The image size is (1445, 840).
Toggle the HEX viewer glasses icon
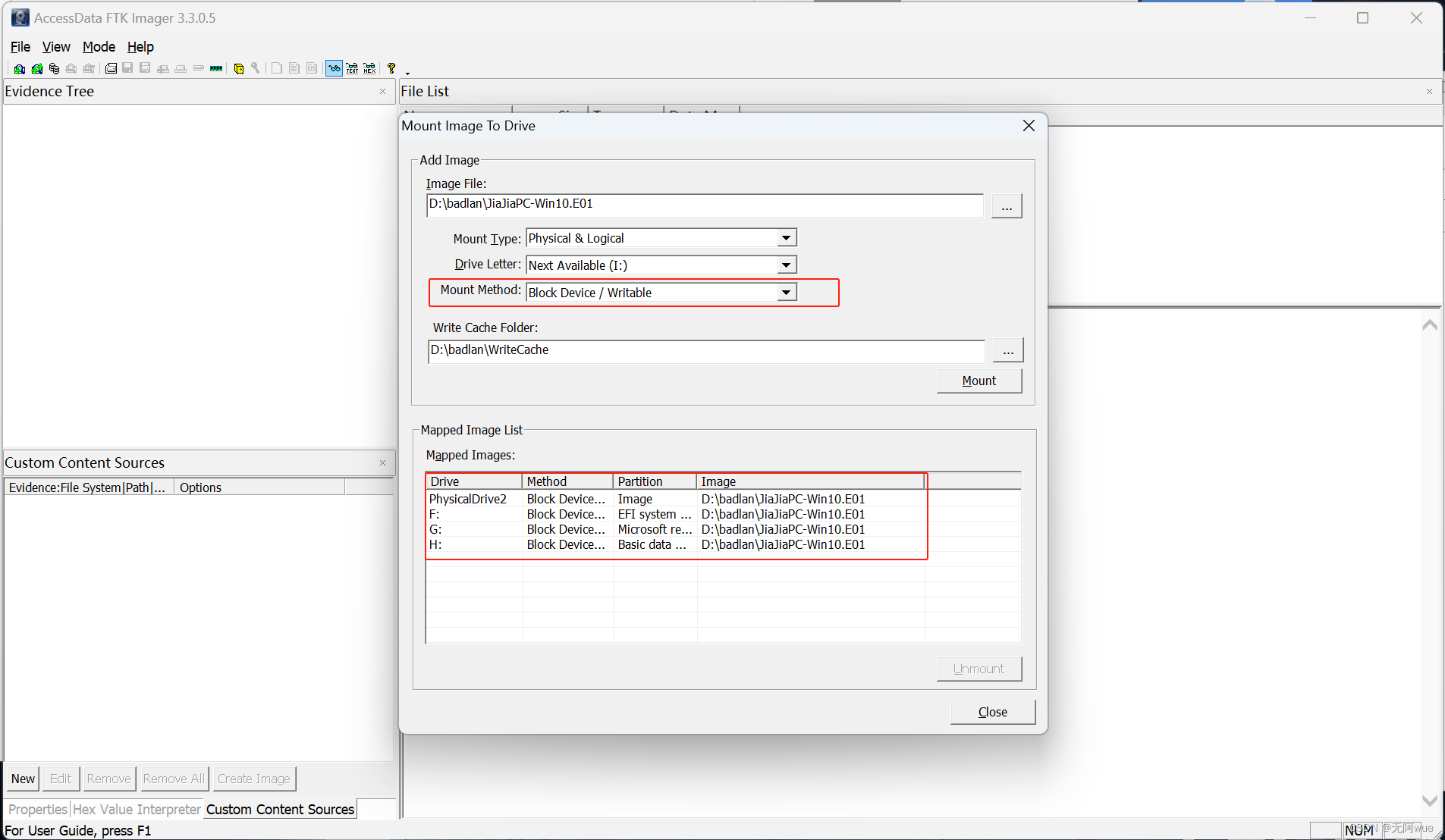(x=369, y=68)
